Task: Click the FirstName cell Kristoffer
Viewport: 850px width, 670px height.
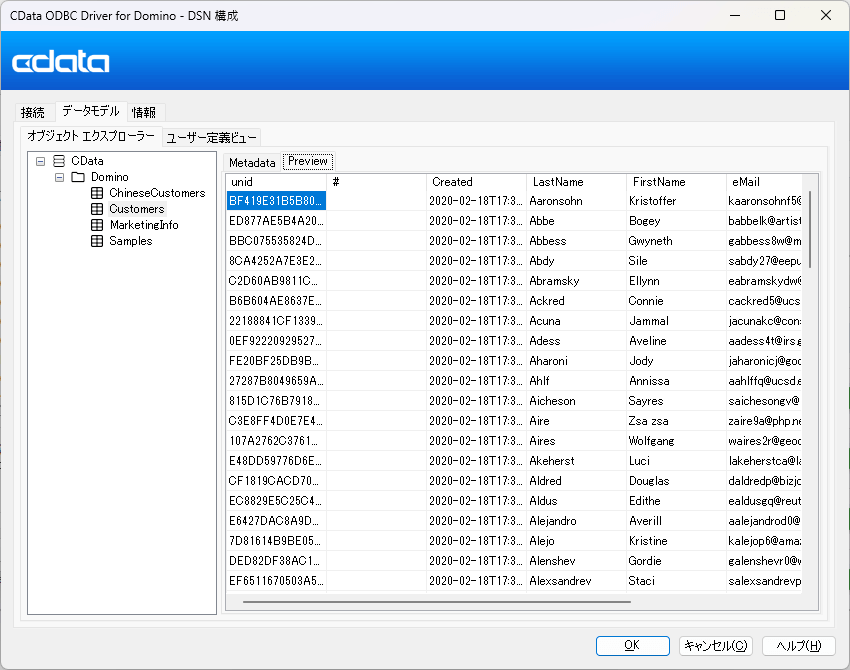Action: (x=676, y=201)
